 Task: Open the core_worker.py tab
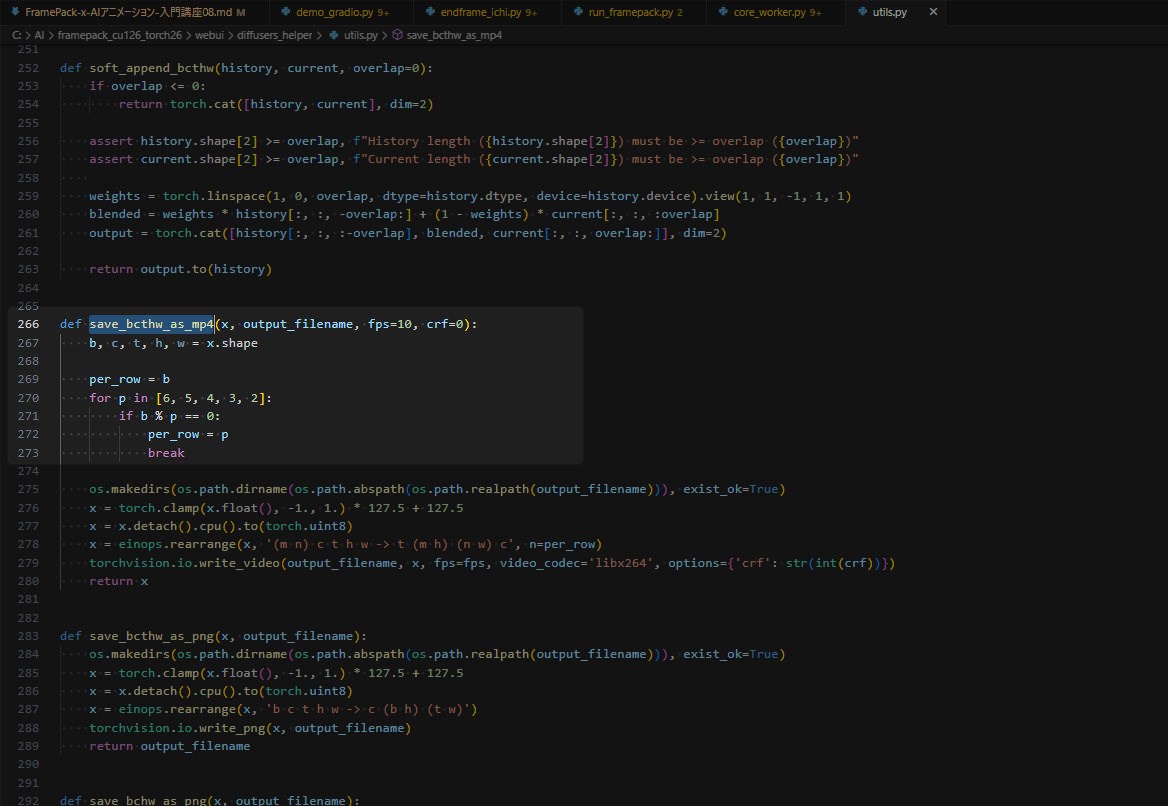coord(772,12)
